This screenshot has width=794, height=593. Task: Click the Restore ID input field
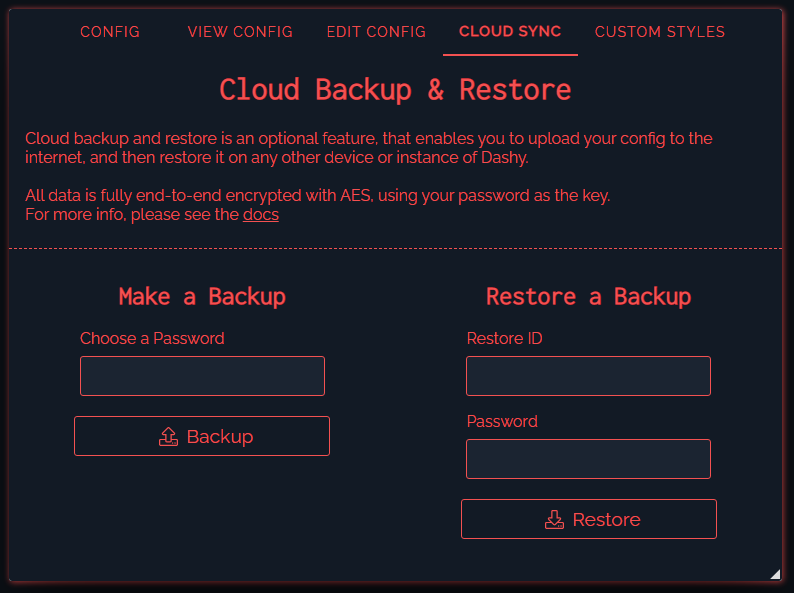(x=588, y=376)
